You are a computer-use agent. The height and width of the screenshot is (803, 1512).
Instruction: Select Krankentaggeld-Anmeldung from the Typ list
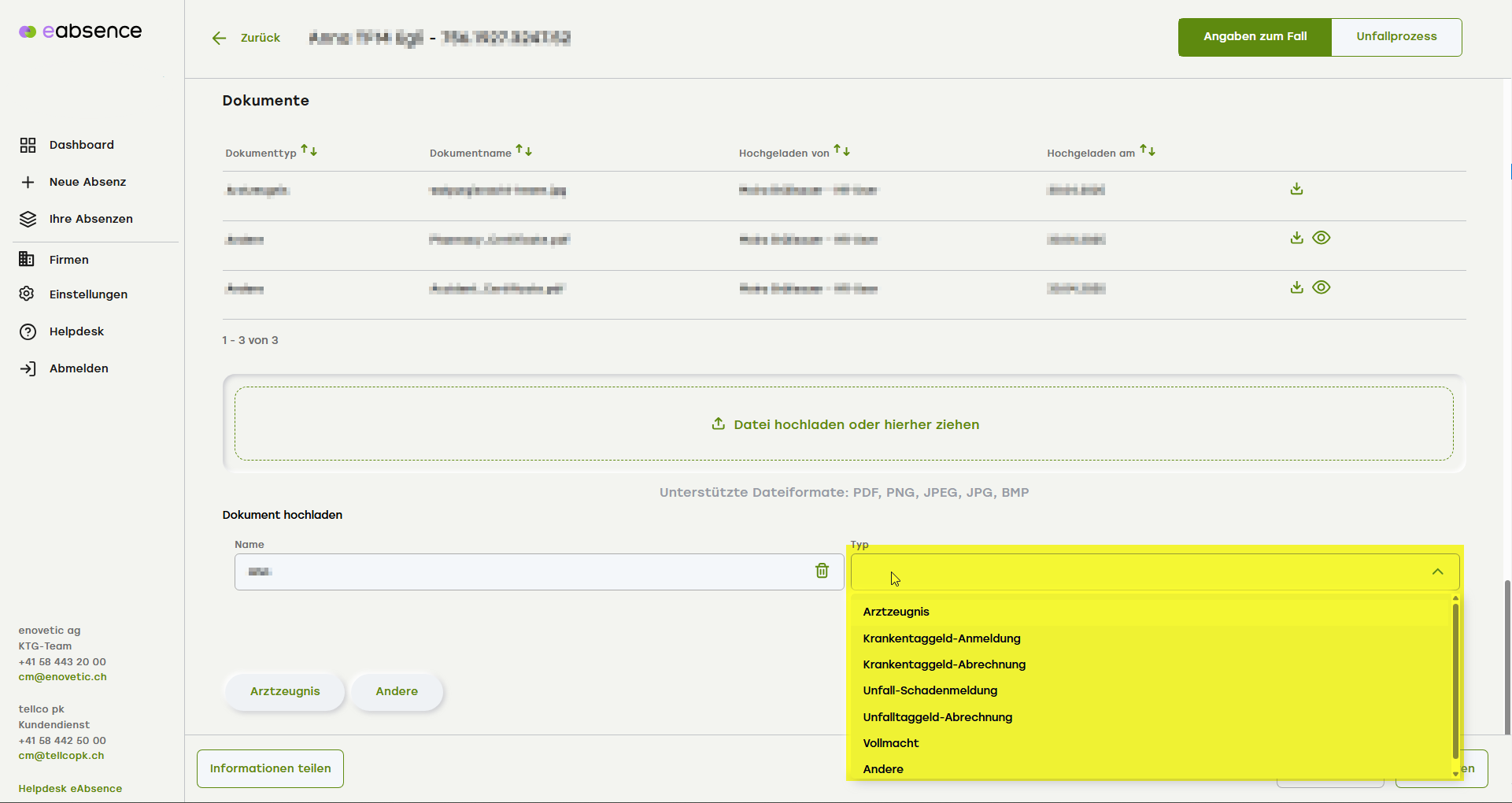pos(941,638)
